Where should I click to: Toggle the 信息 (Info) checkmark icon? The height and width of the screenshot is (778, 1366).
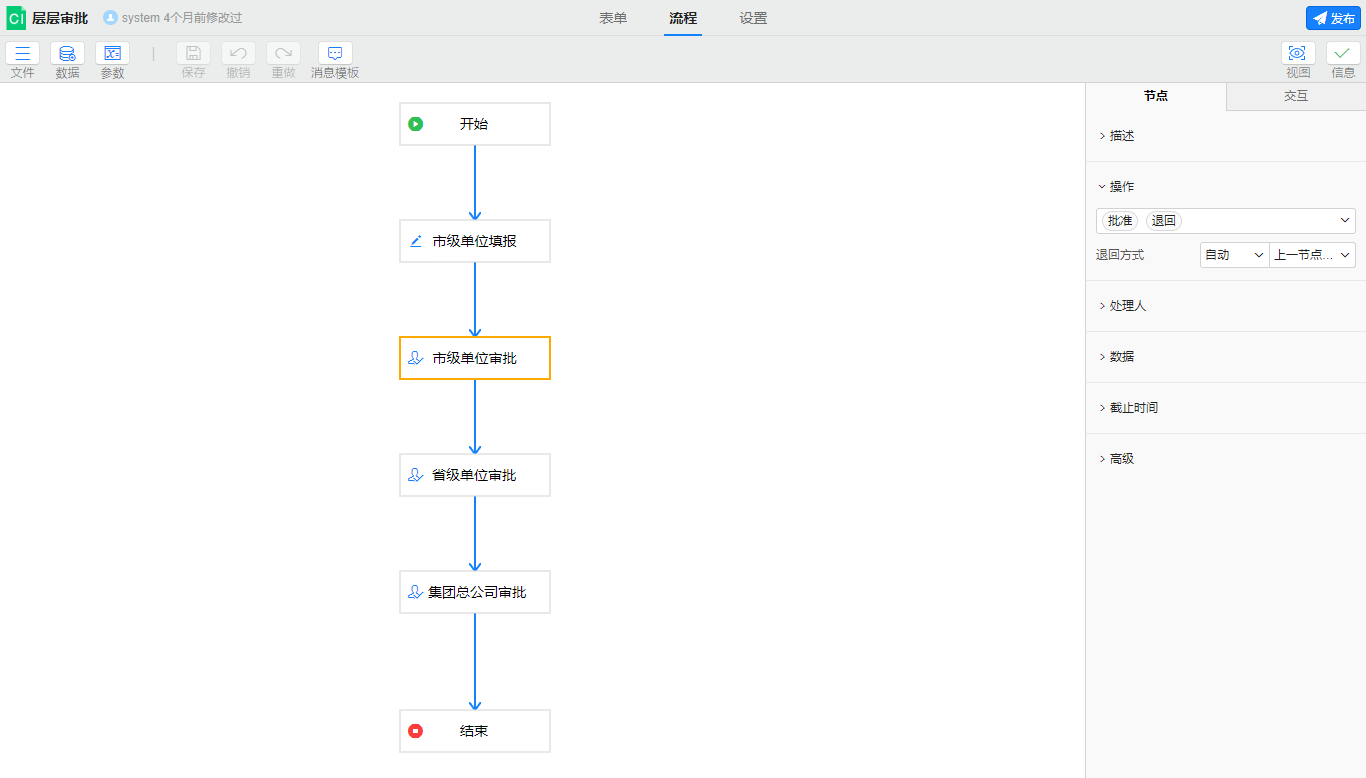[x=1343, y=54]
